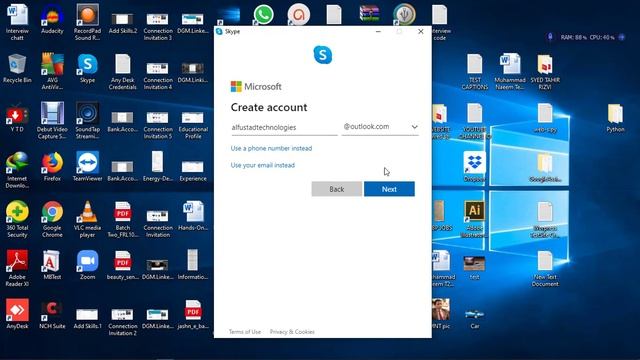Select the Any Desk Credentials file
This screenshot has width=640, height=360.
click(x=122, y=71)
